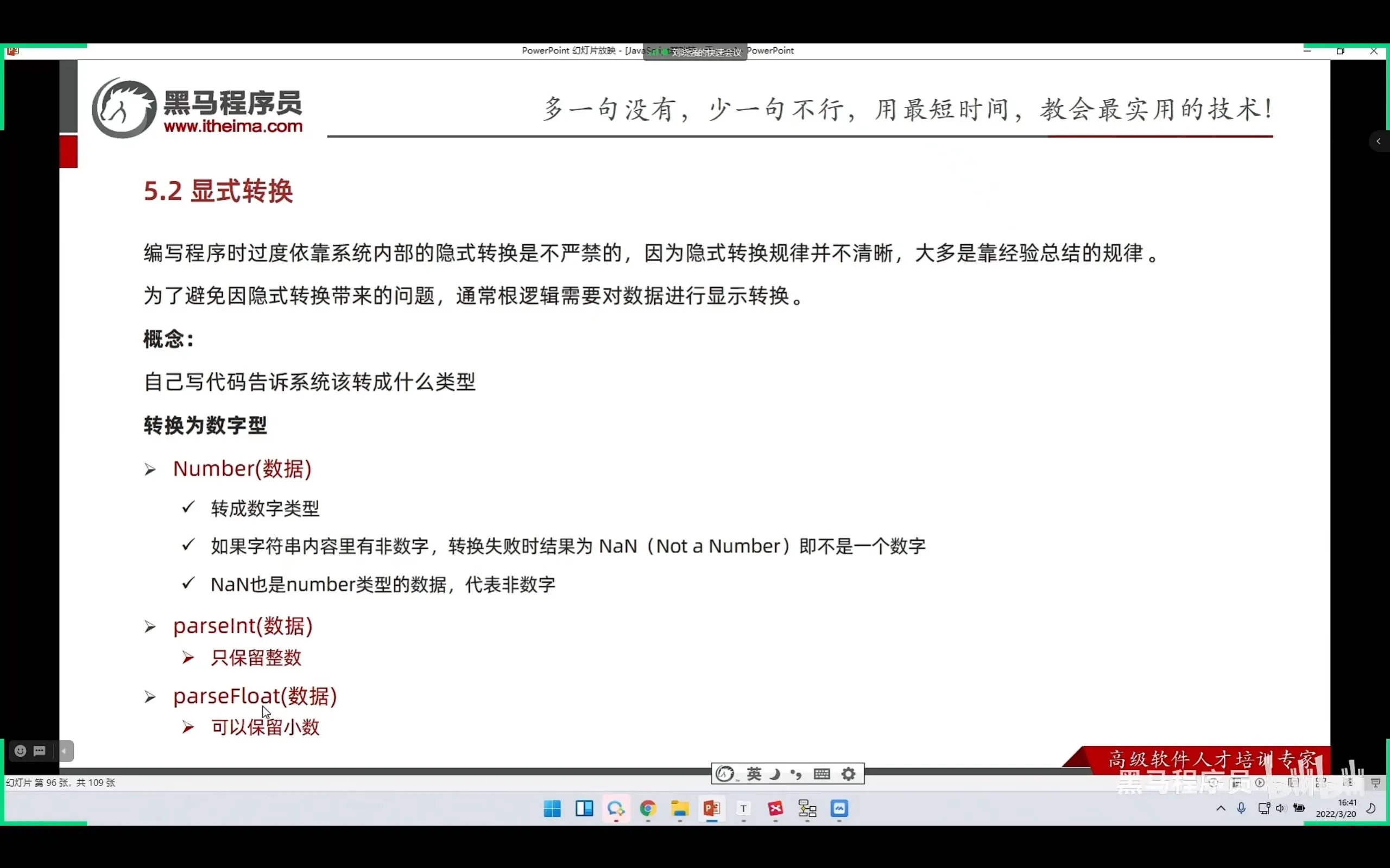Toggle IME punctuation mode icon
The height and width of the screenshot is (868, 1390).
coord(797,774)
